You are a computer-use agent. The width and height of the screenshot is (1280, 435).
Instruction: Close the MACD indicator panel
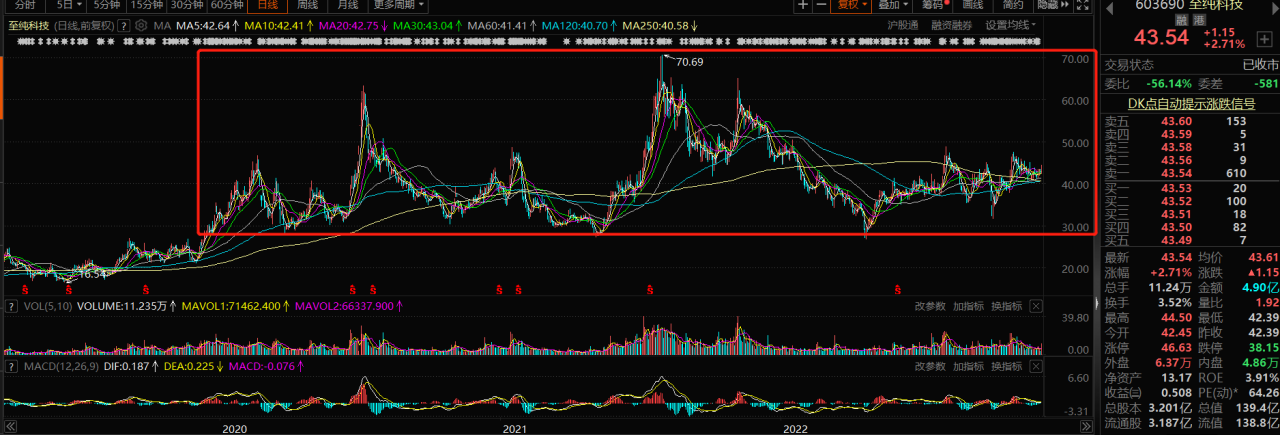[1036, 367]
